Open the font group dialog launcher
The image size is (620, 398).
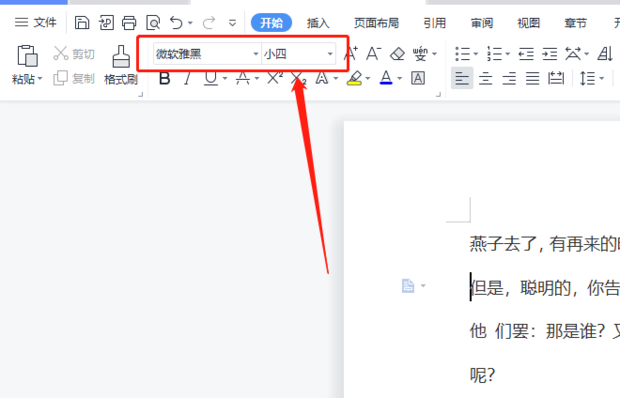pyautogui.click(x=438, y=94)
